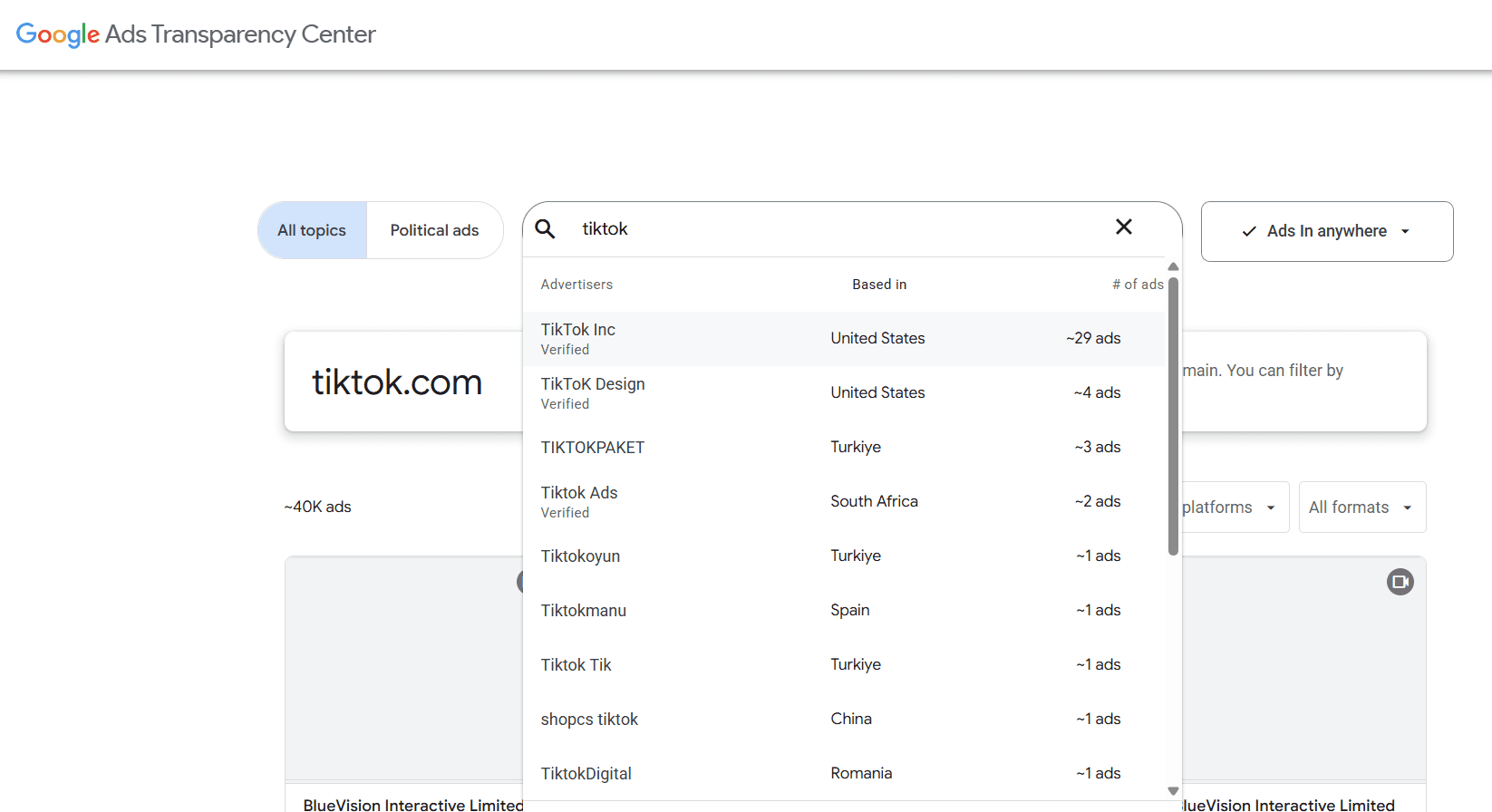Click the # of ads column header

click(x=1138, y=285)
